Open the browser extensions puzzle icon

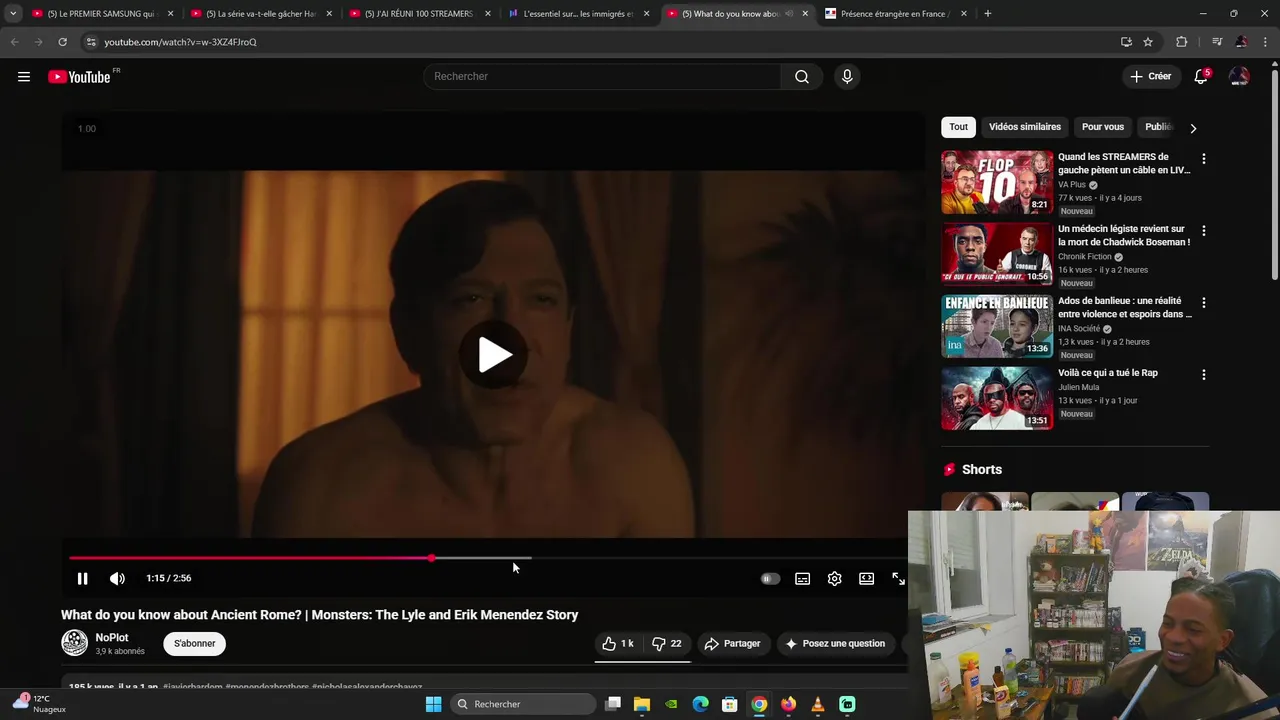point(1182,42)
